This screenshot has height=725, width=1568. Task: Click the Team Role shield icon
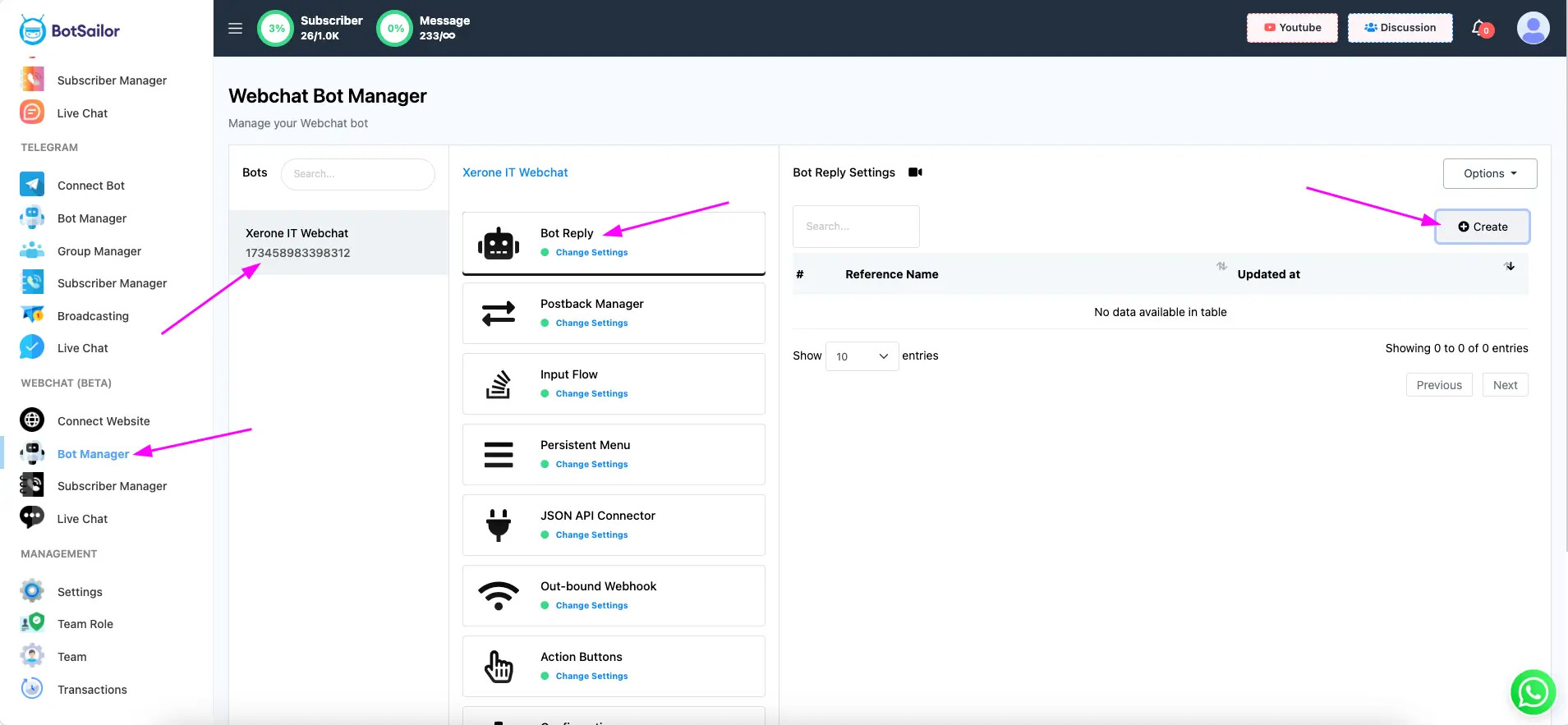[x=32, y=623]
